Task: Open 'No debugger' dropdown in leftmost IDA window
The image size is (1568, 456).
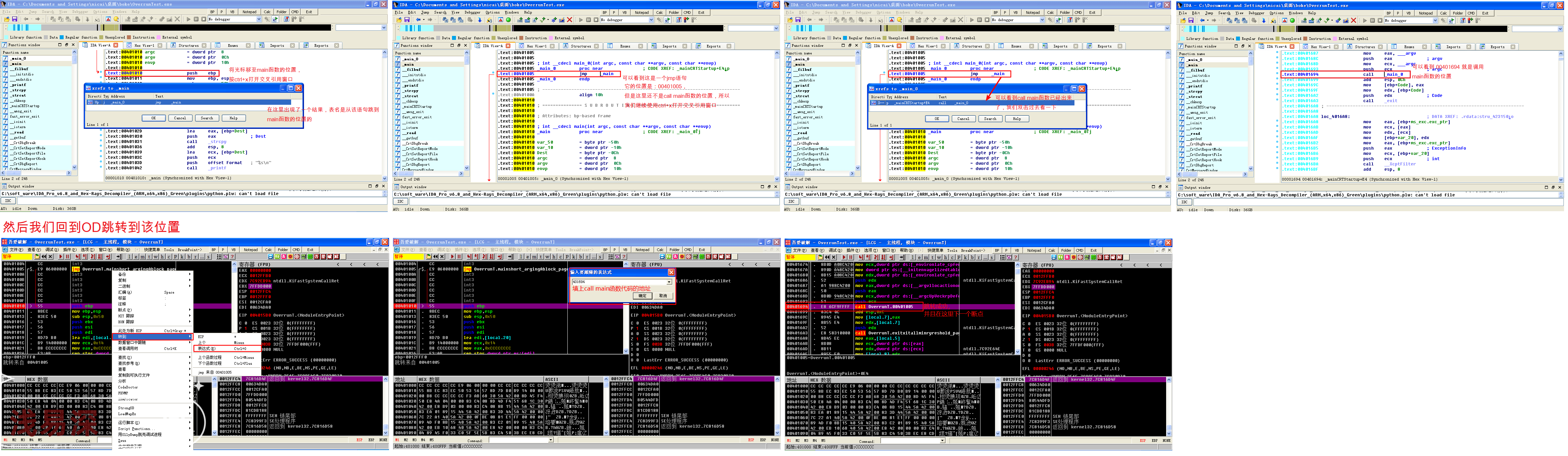Action: click(x=259, y=19)
